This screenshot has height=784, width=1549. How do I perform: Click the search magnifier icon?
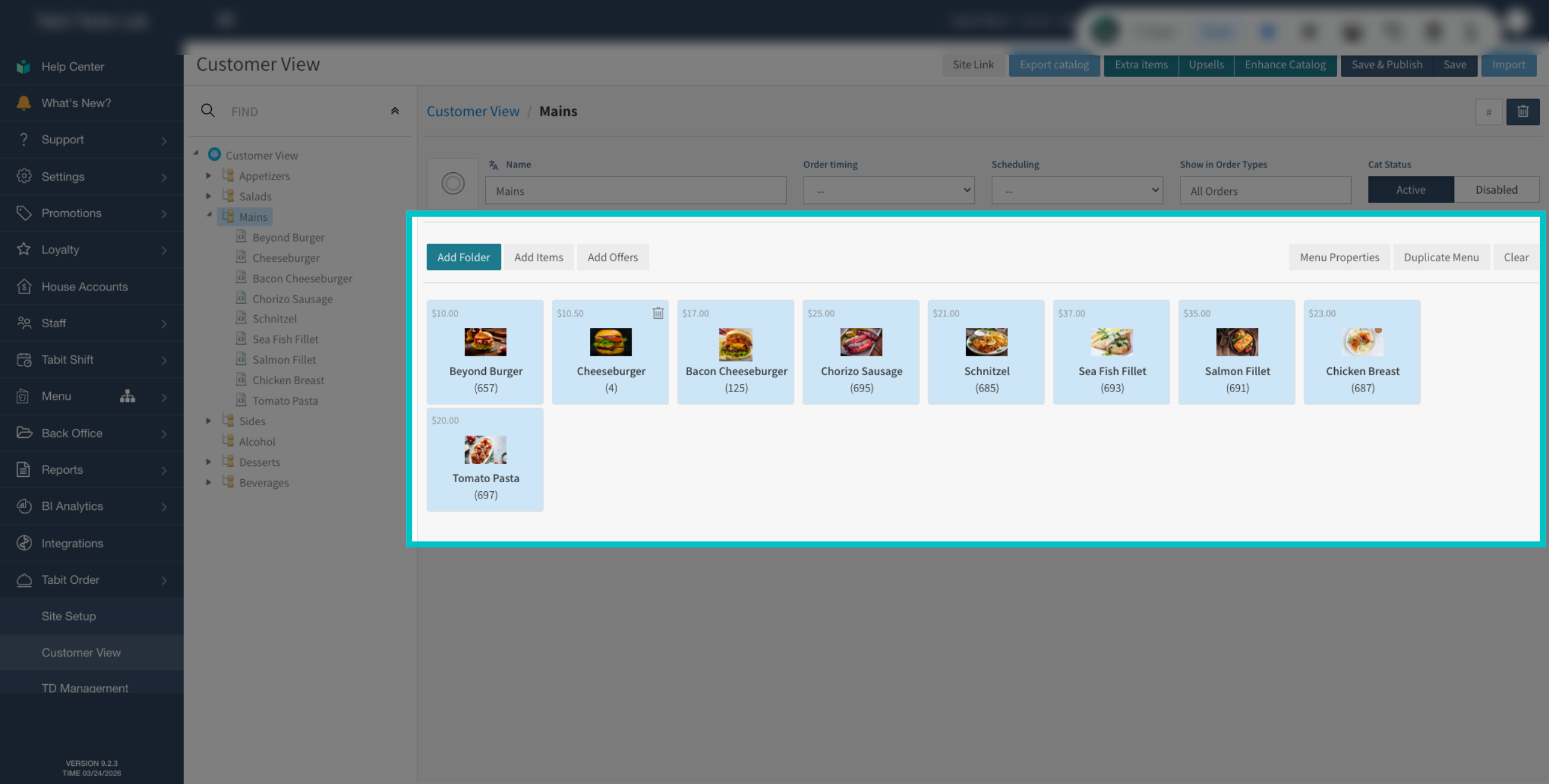click(x=208, y=111)
